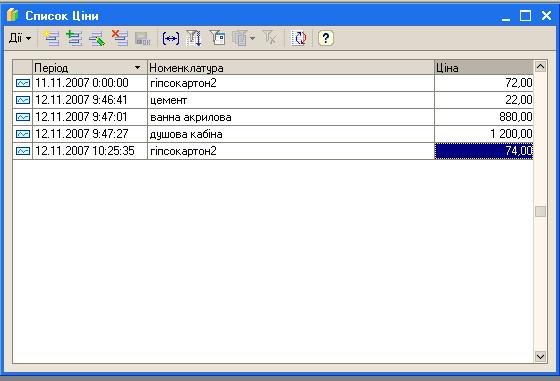Screen dimensions: 560x381
Task: Click scrollbar down arrow in list
Action: point(540,356)
